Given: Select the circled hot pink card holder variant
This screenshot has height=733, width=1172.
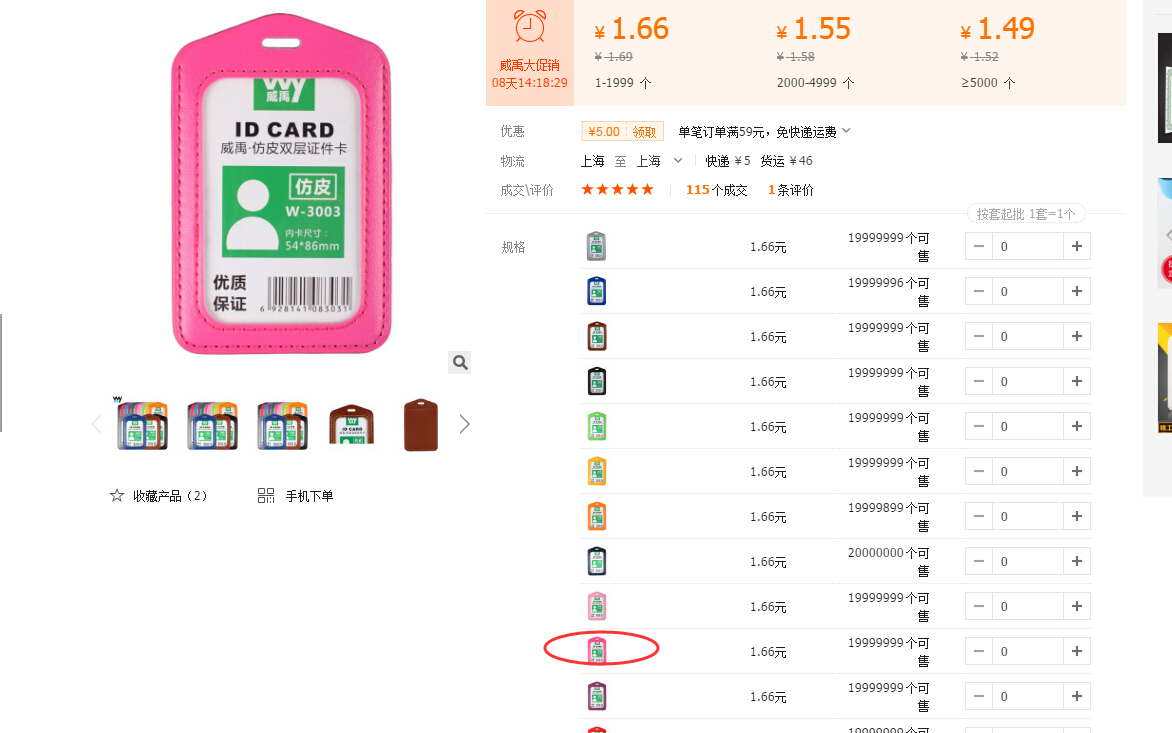Looking at the screenshot, I should [596, 651].
